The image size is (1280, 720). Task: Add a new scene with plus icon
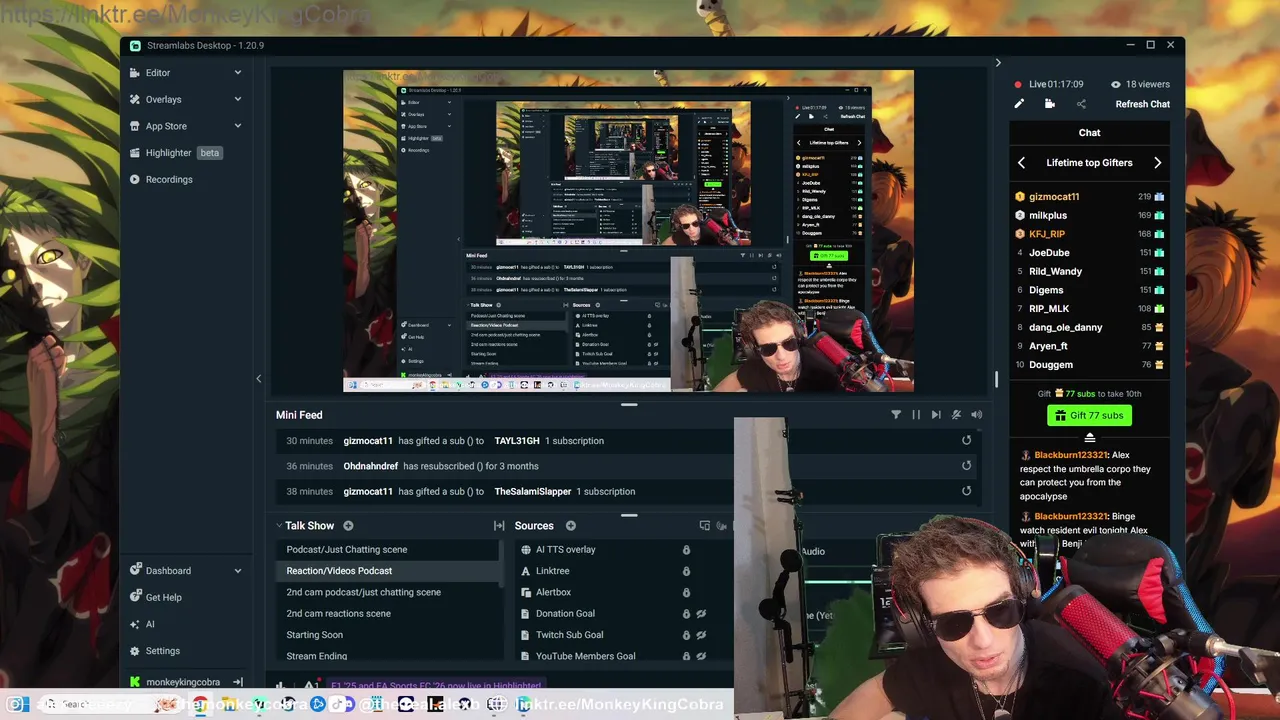[x=348, y=526]
